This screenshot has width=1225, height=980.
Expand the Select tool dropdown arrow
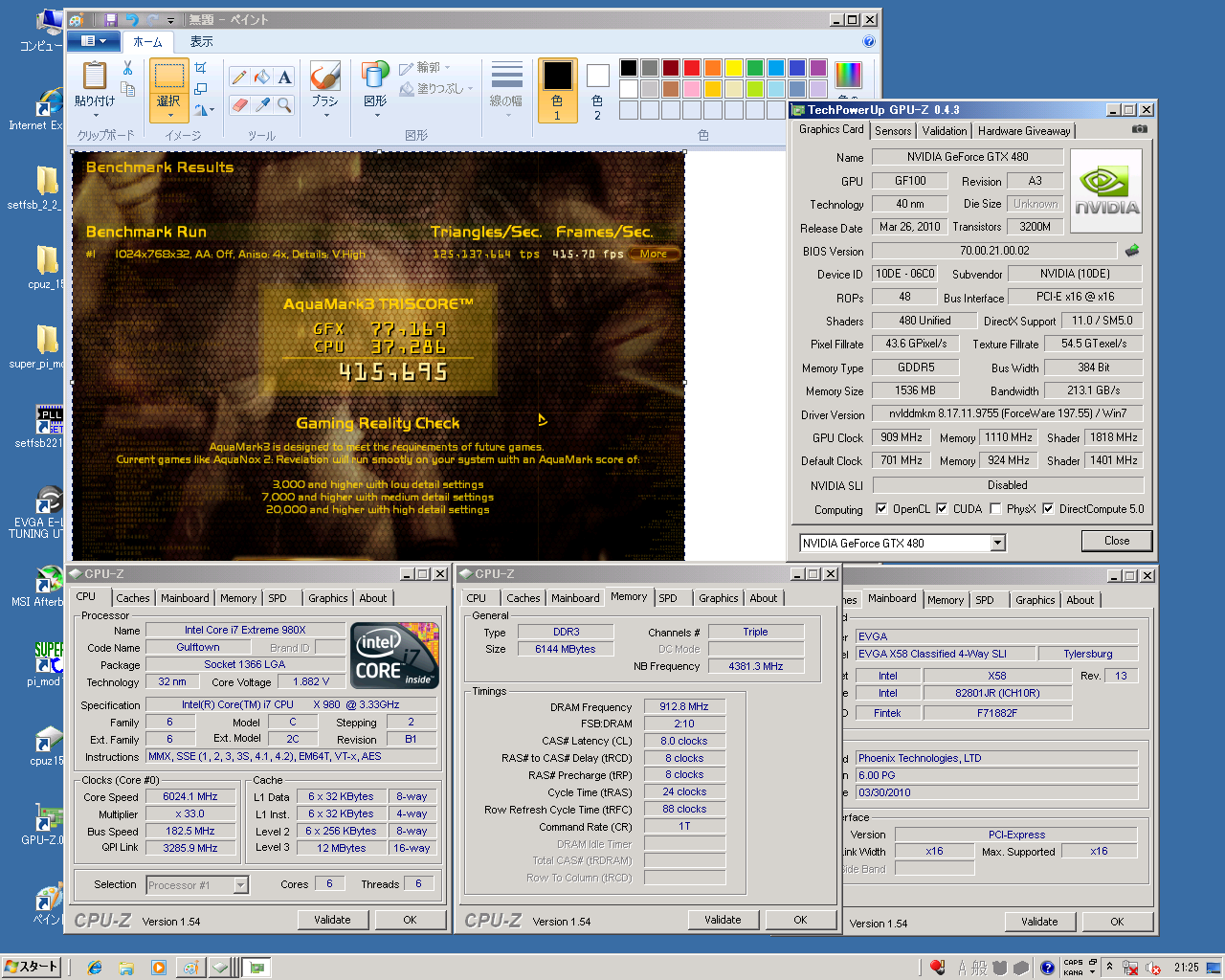(168, 116)
